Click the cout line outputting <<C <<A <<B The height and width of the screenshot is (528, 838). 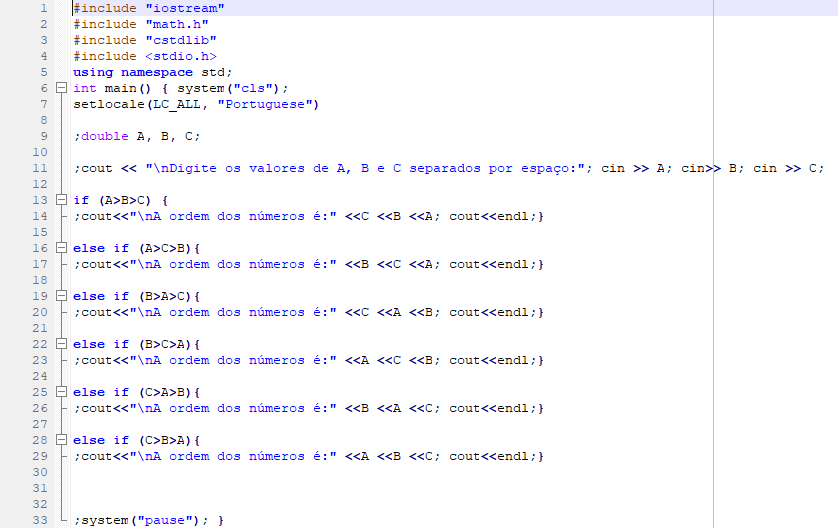click(x=308, y=313)
